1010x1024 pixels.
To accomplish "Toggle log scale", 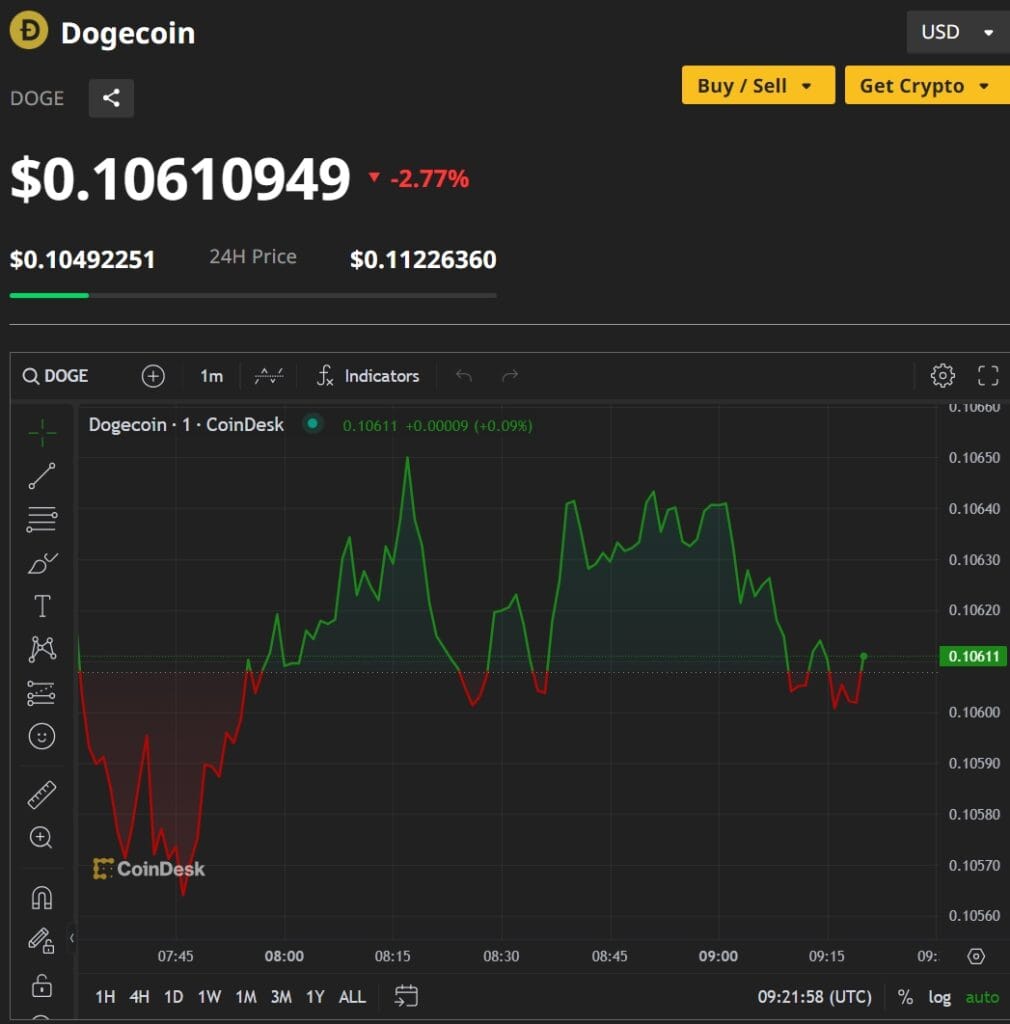I will click(x=939, y=997).
